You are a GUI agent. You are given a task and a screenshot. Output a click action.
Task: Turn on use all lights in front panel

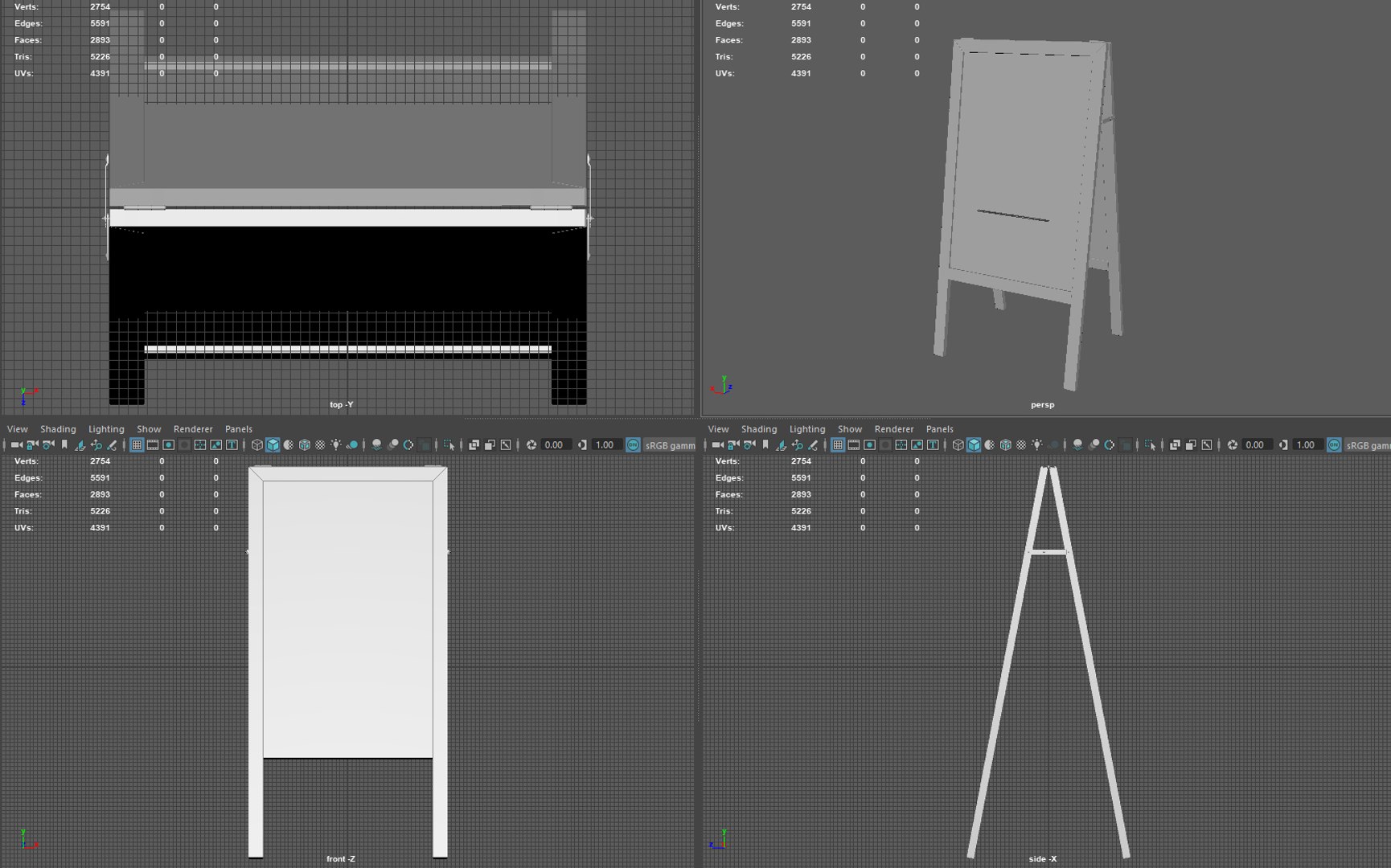point(335,444)
